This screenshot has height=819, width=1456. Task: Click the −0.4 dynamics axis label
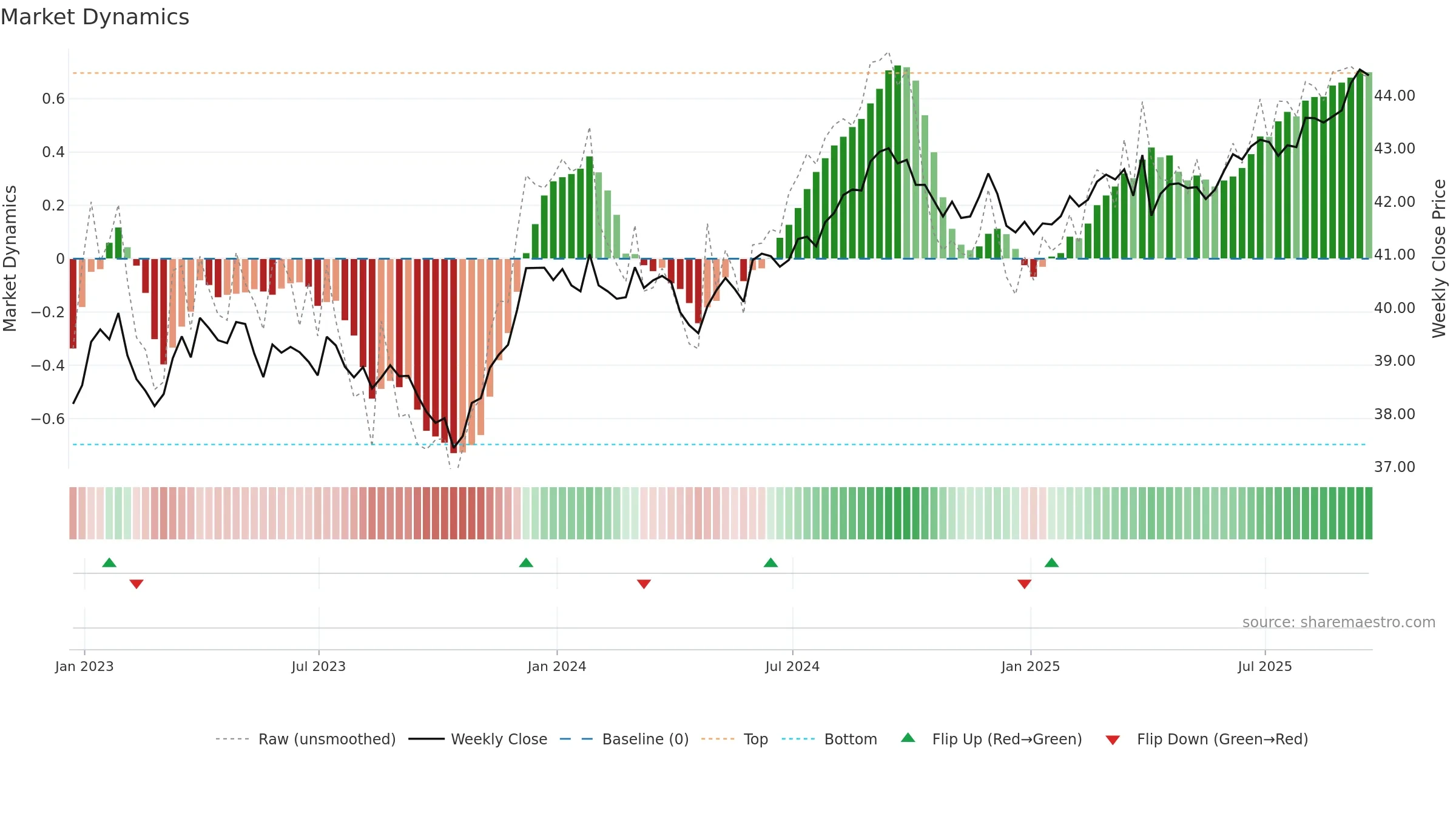(48, 365)
